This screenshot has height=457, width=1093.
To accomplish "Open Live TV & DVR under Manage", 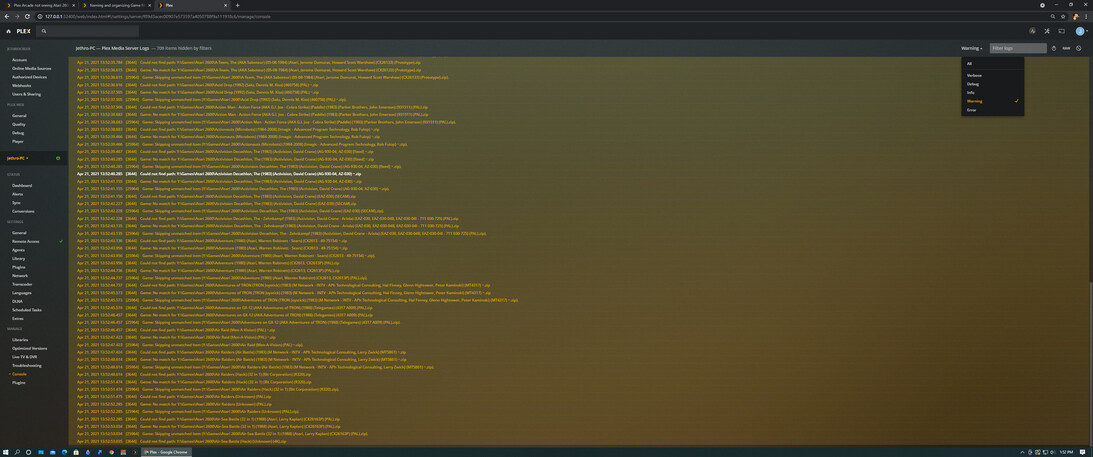I will point(25,356).
